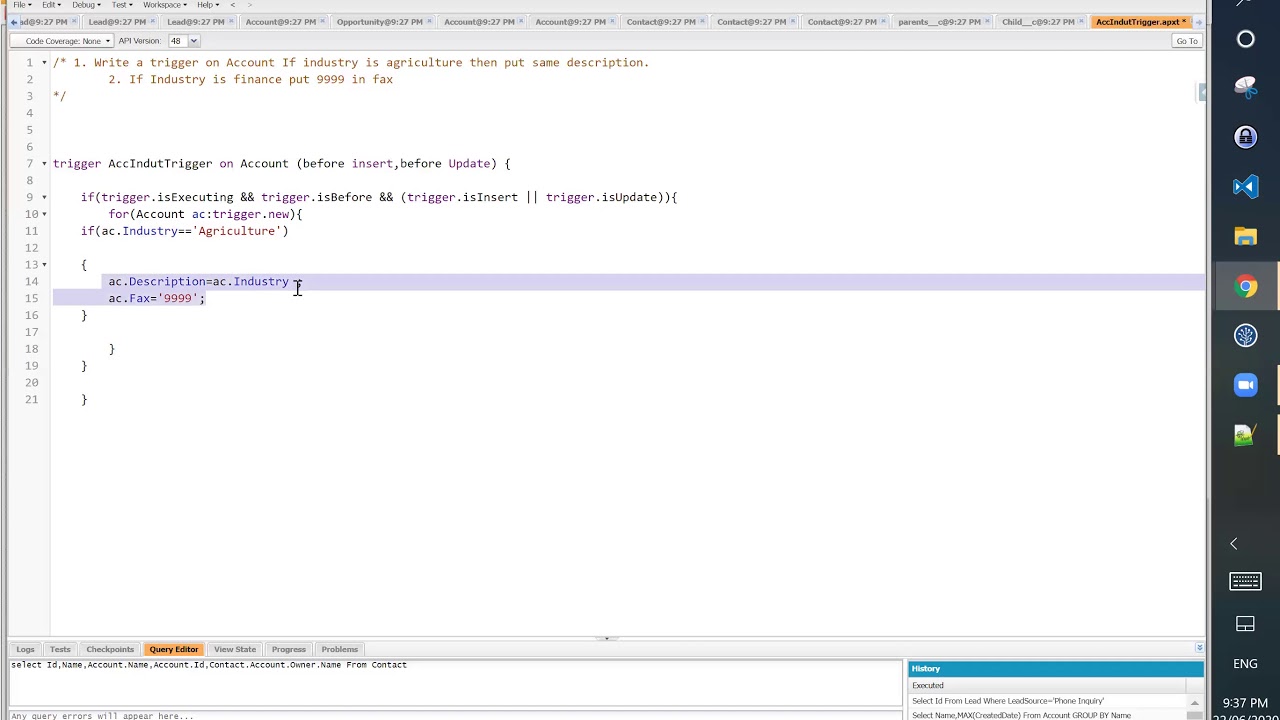
Task: Close the Child__c@9:27 PM tab
Action: coord(1081,22)
